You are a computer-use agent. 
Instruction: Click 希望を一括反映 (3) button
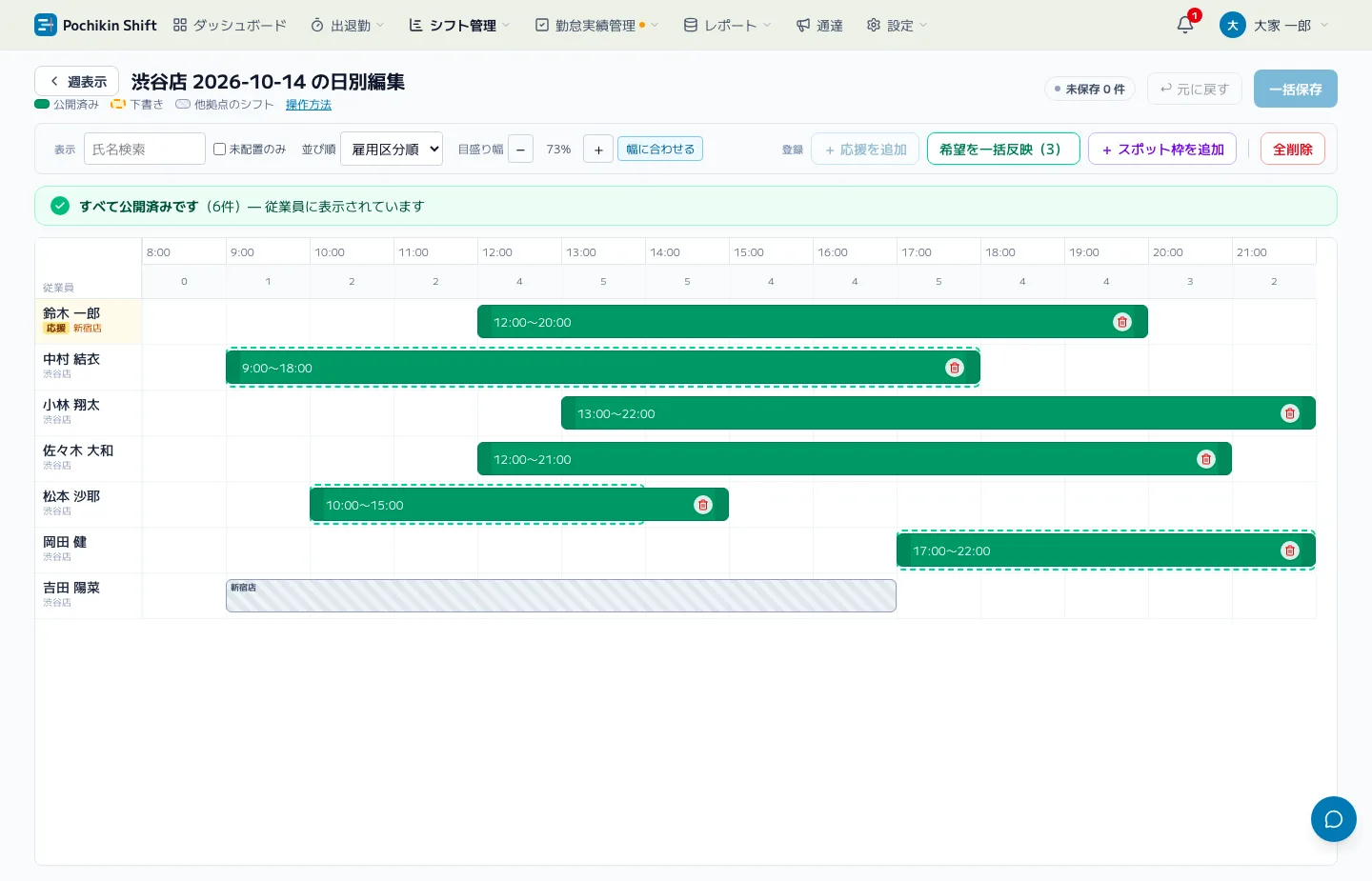click(x=1003, y=149)
